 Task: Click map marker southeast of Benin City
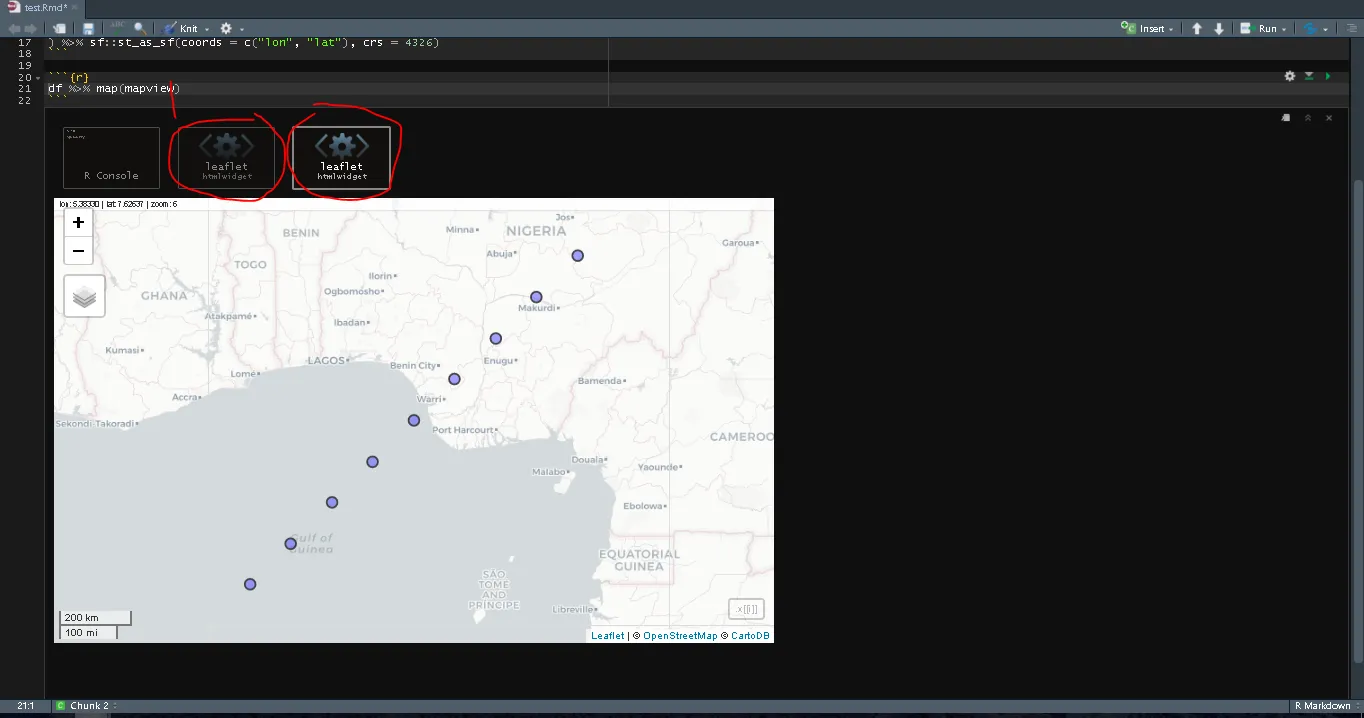pos(454,379)
